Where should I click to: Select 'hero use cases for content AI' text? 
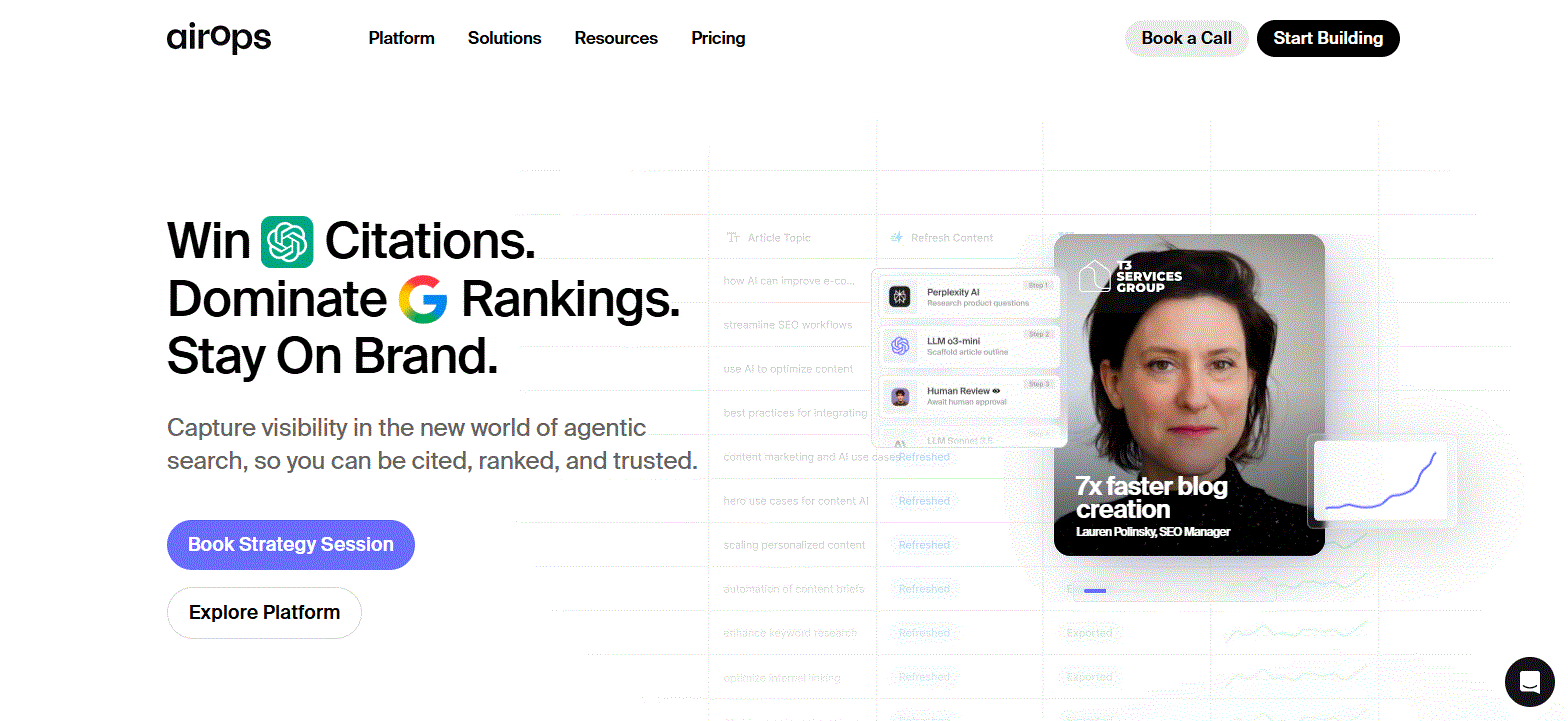(x=796, y=501)
